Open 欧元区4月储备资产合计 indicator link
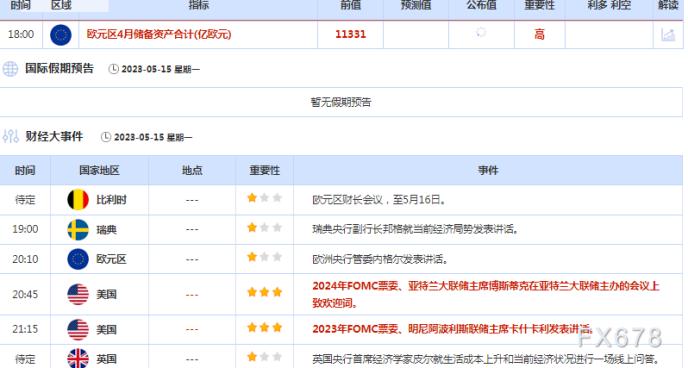The height and width of the screenshot is (368, 688). tap(159, 34)
